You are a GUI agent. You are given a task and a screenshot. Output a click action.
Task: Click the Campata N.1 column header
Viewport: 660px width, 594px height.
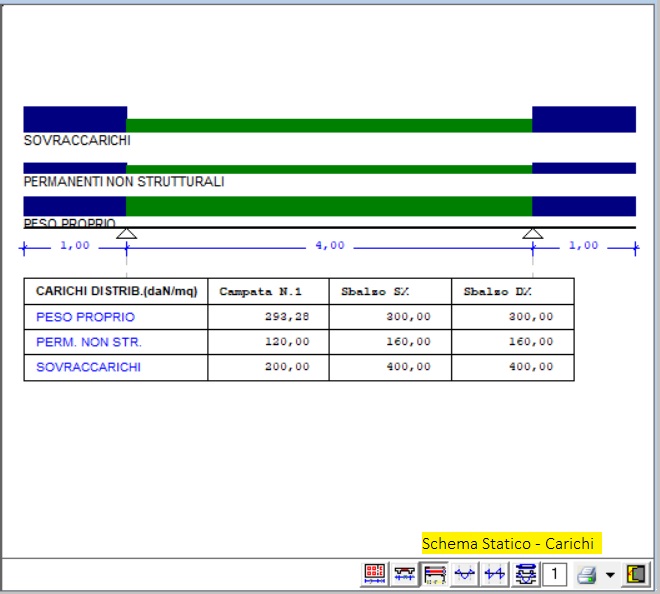click(260, 291)
